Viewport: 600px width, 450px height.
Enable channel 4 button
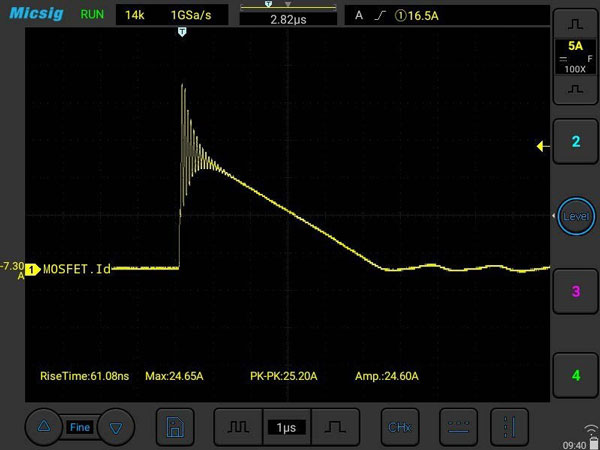coord(575,375)
